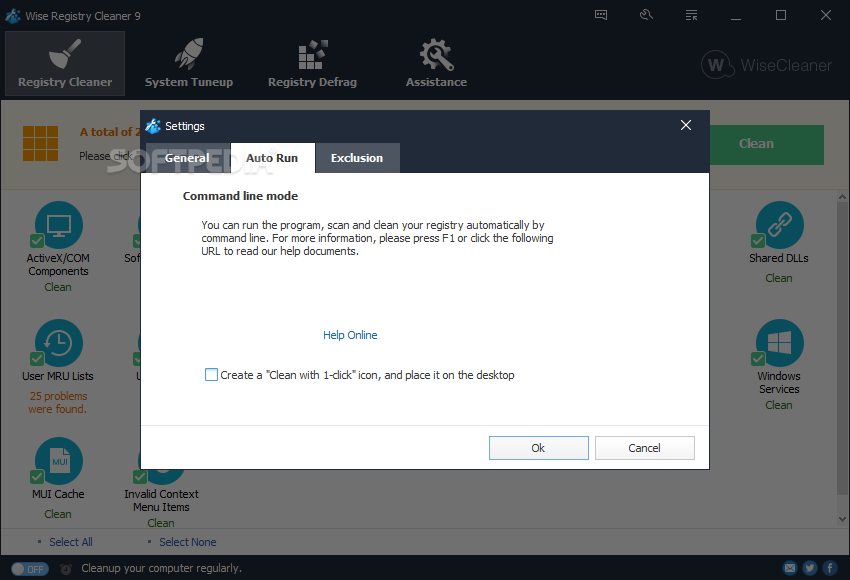Open the Registry Defrag section
850x580 pixels.
coord(312,64)
